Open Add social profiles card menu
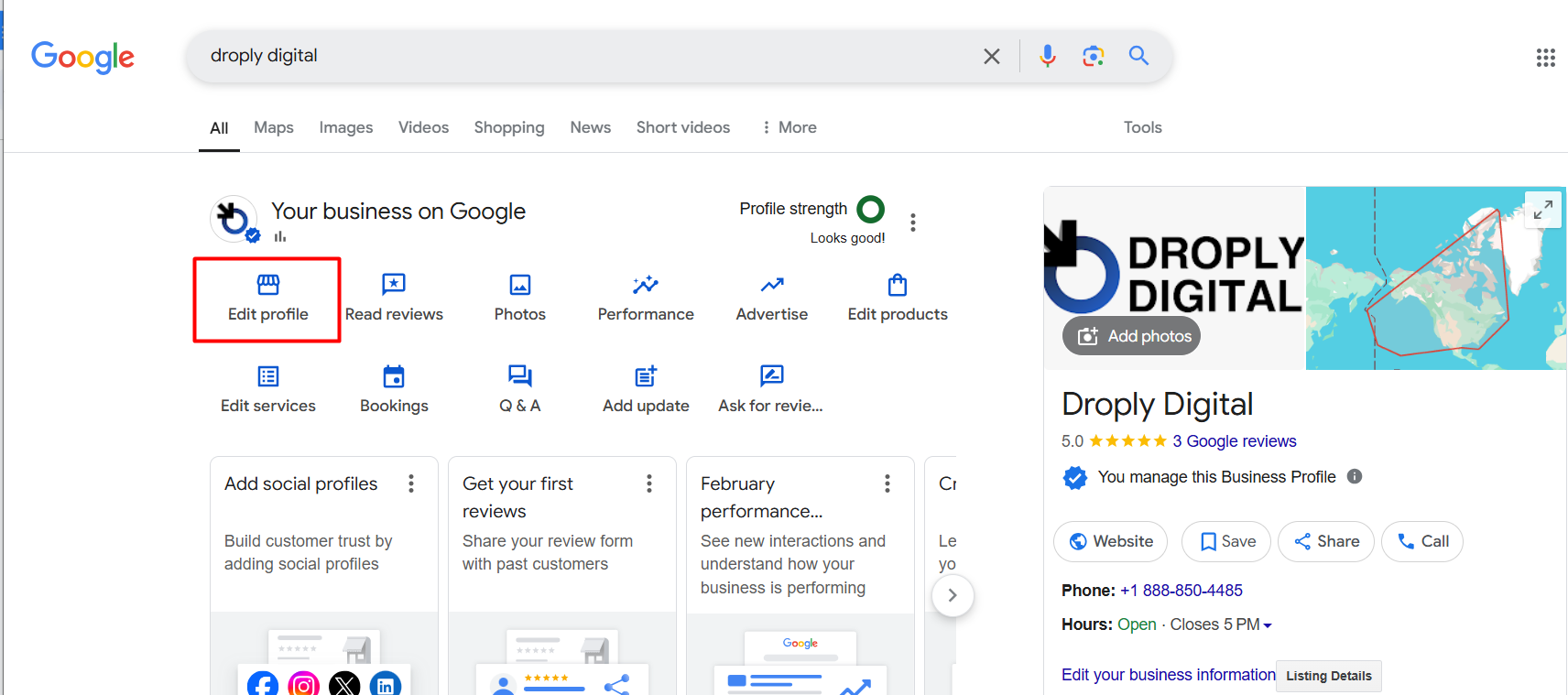The width and height of the screenshot is (1568, 695). click(x=411, y=483)
